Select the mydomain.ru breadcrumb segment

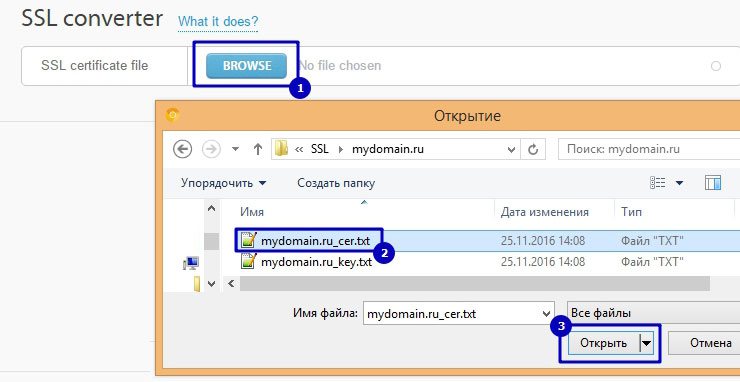[388, 149]
